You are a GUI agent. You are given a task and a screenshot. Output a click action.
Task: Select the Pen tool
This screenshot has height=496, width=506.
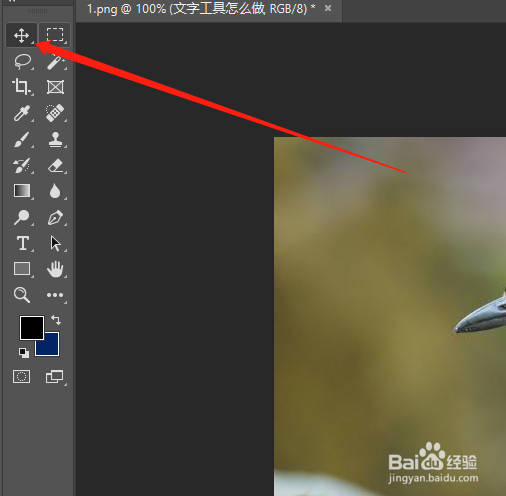[55, 217]
